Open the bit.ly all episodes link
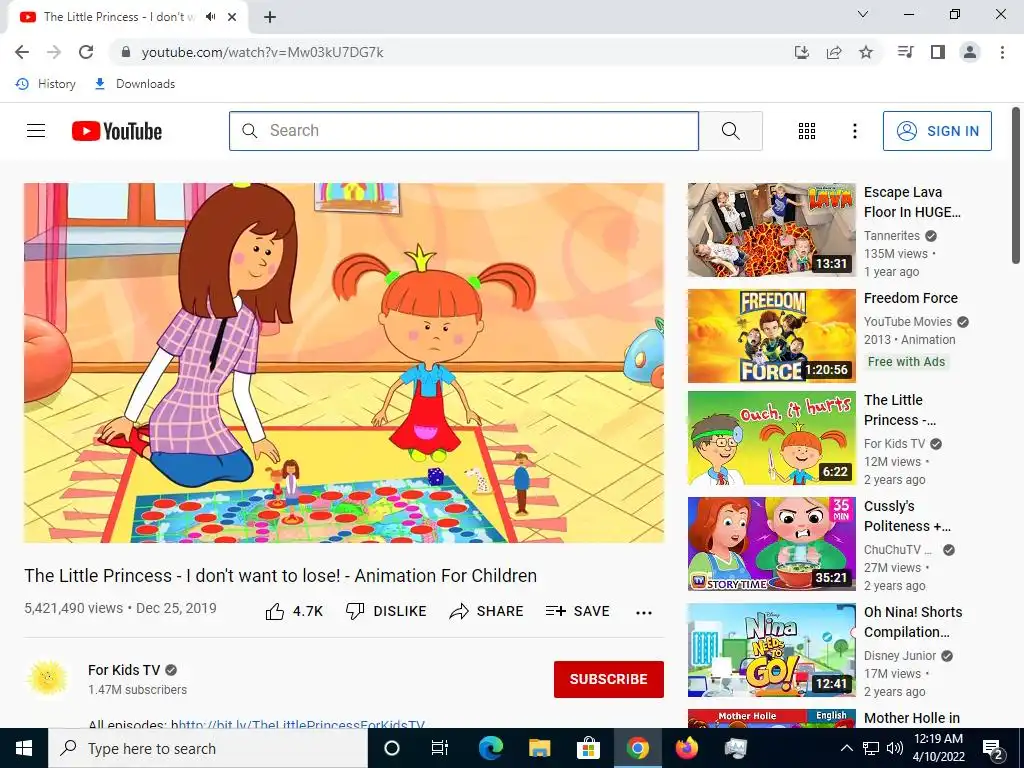 point(301,724)
